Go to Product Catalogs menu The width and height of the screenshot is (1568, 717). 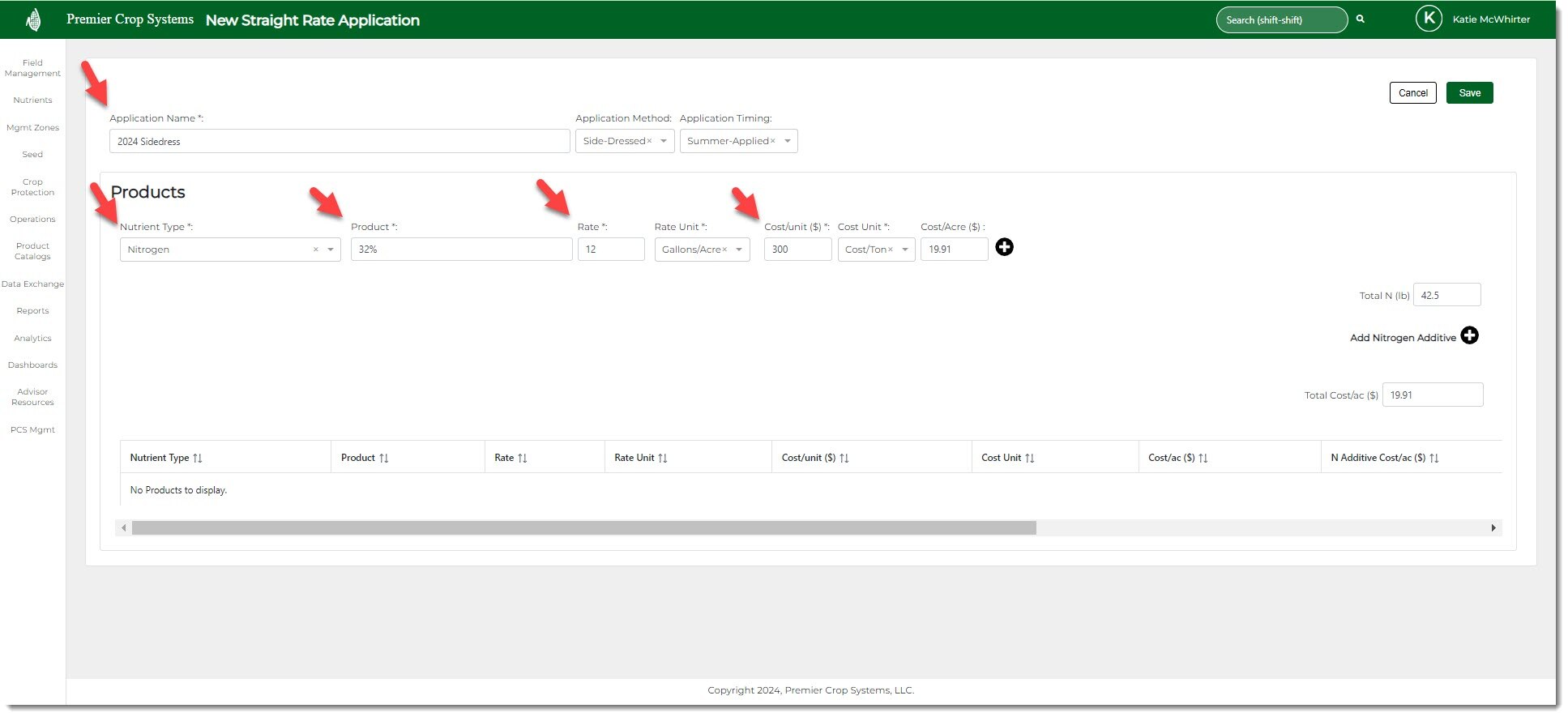click(32, 251)
